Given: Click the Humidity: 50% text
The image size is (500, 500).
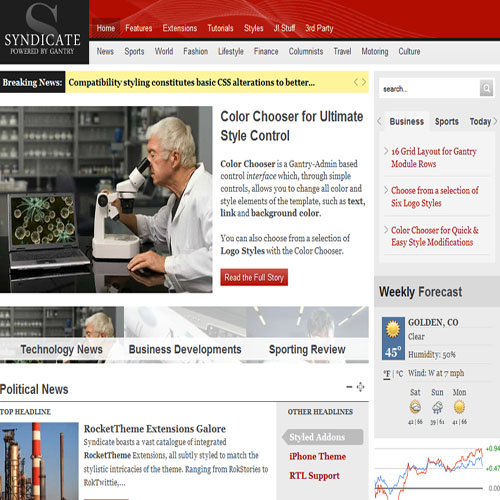Looking at the screenshot, I should click(432, 354).
